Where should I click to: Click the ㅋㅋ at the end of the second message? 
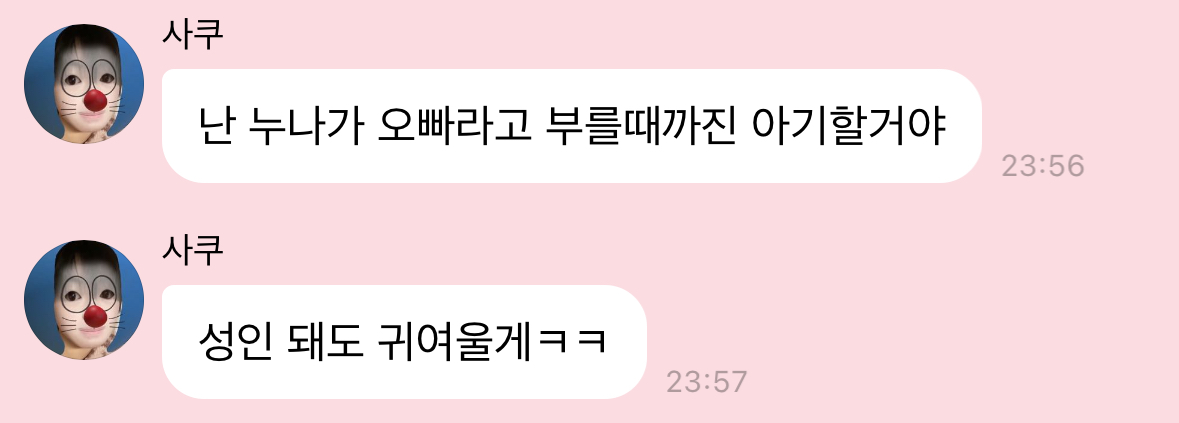(x=568, y=344)
